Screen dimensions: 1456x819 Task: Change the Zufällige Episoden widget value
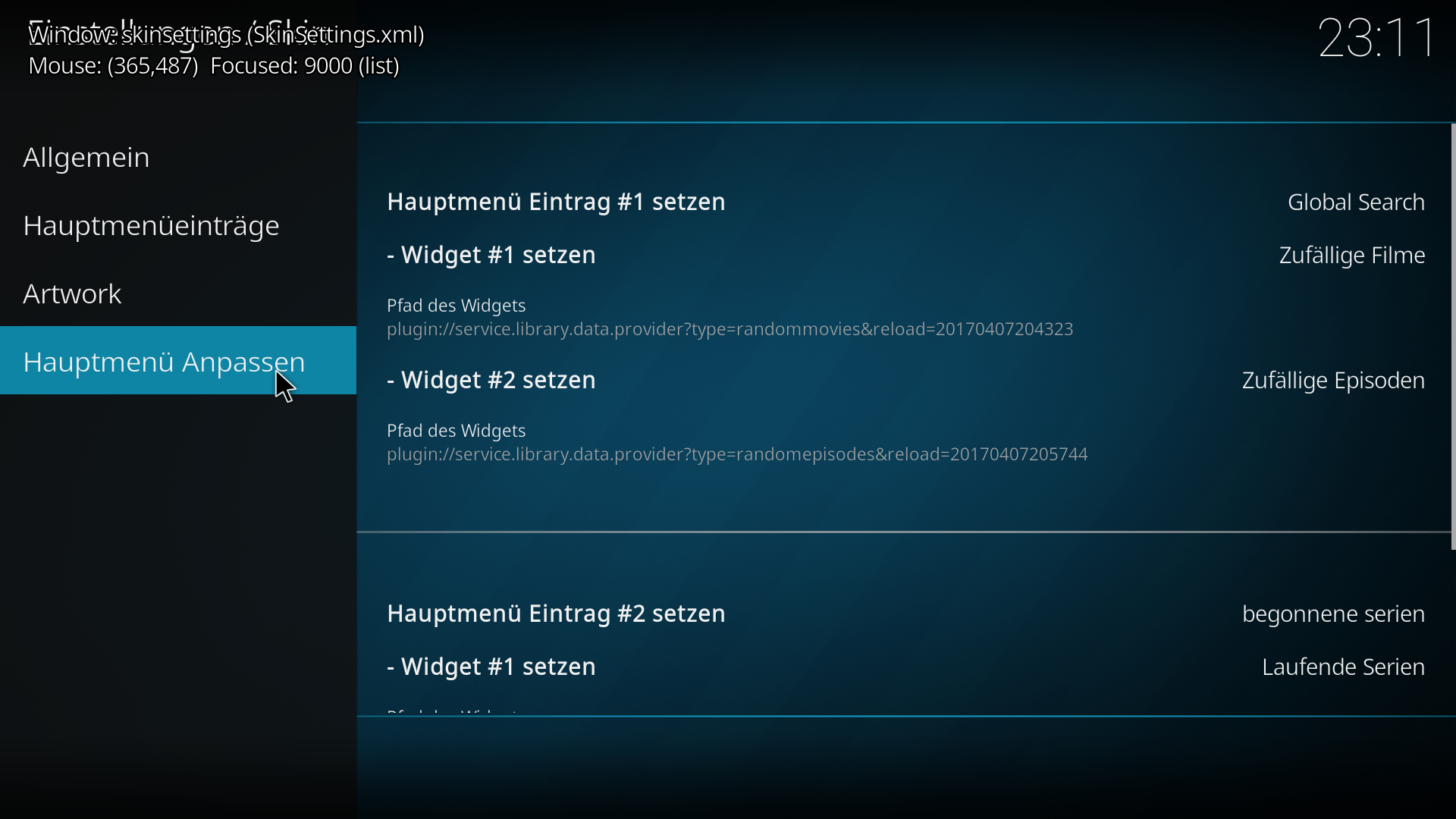click(1333, 381)
